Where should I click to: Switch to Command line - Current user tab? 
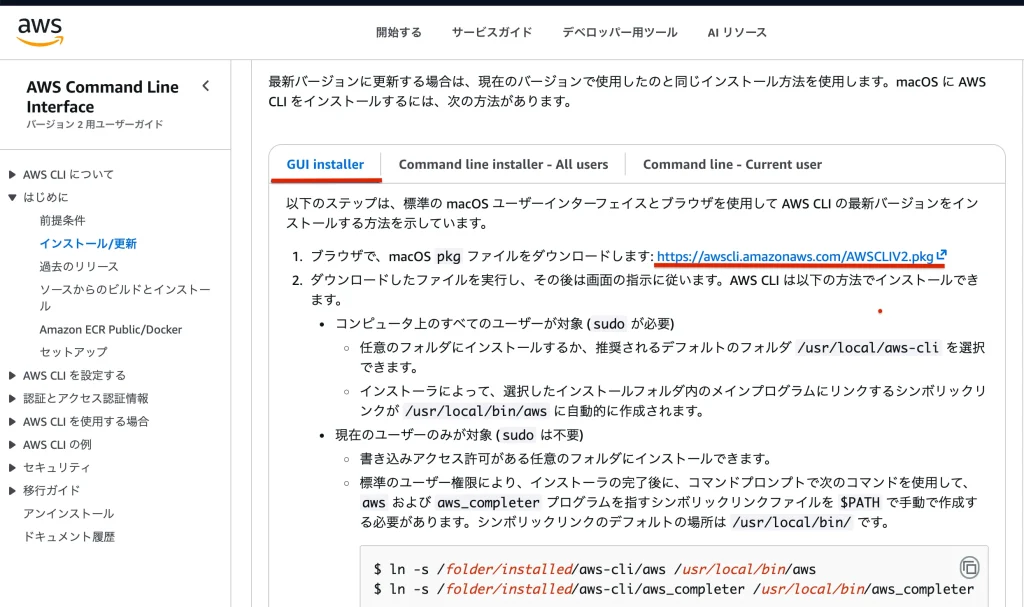click(x=732, y=164)
